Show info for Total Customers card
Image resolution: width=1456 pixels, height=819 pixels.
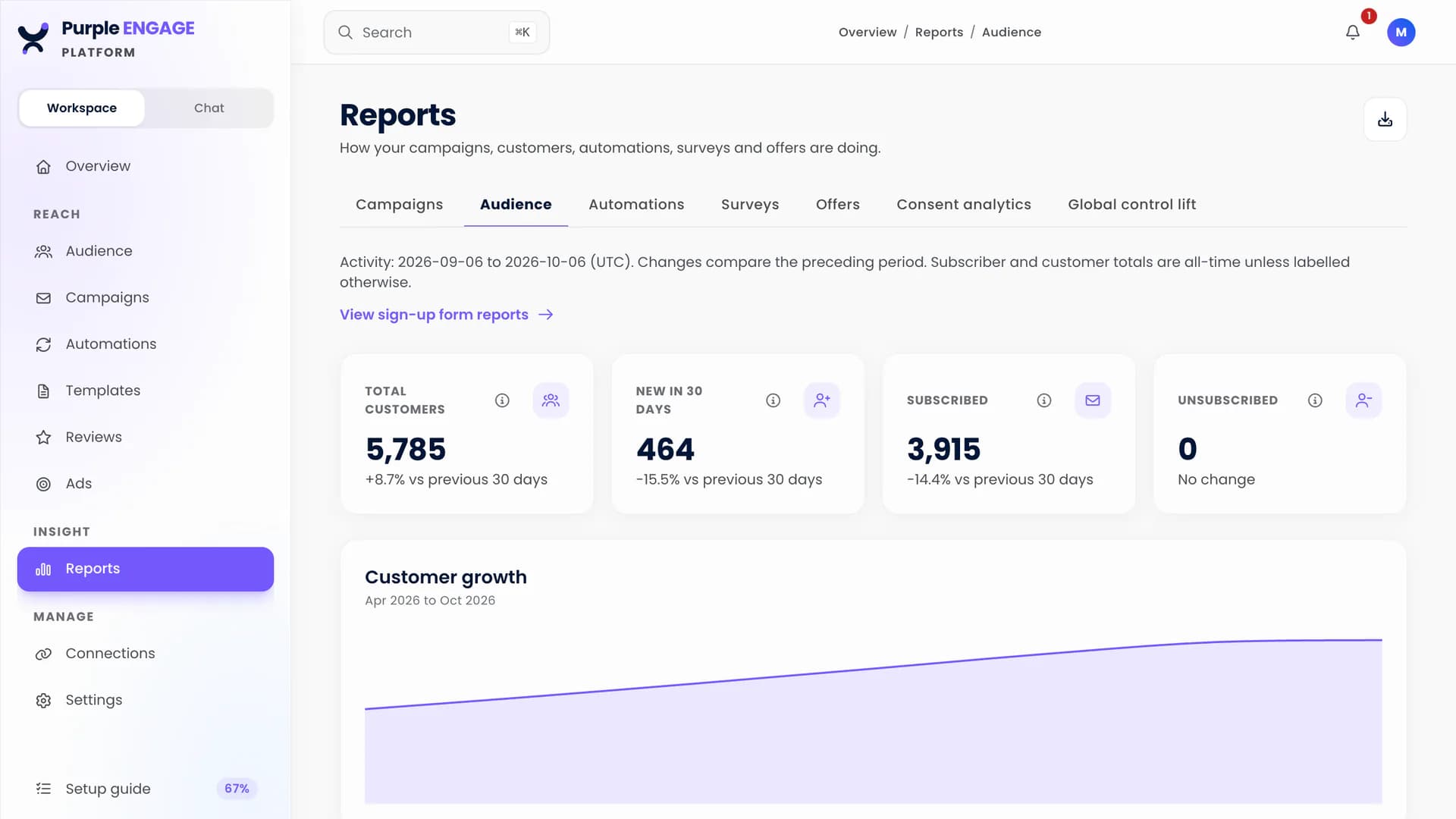(x=502, y=400)
